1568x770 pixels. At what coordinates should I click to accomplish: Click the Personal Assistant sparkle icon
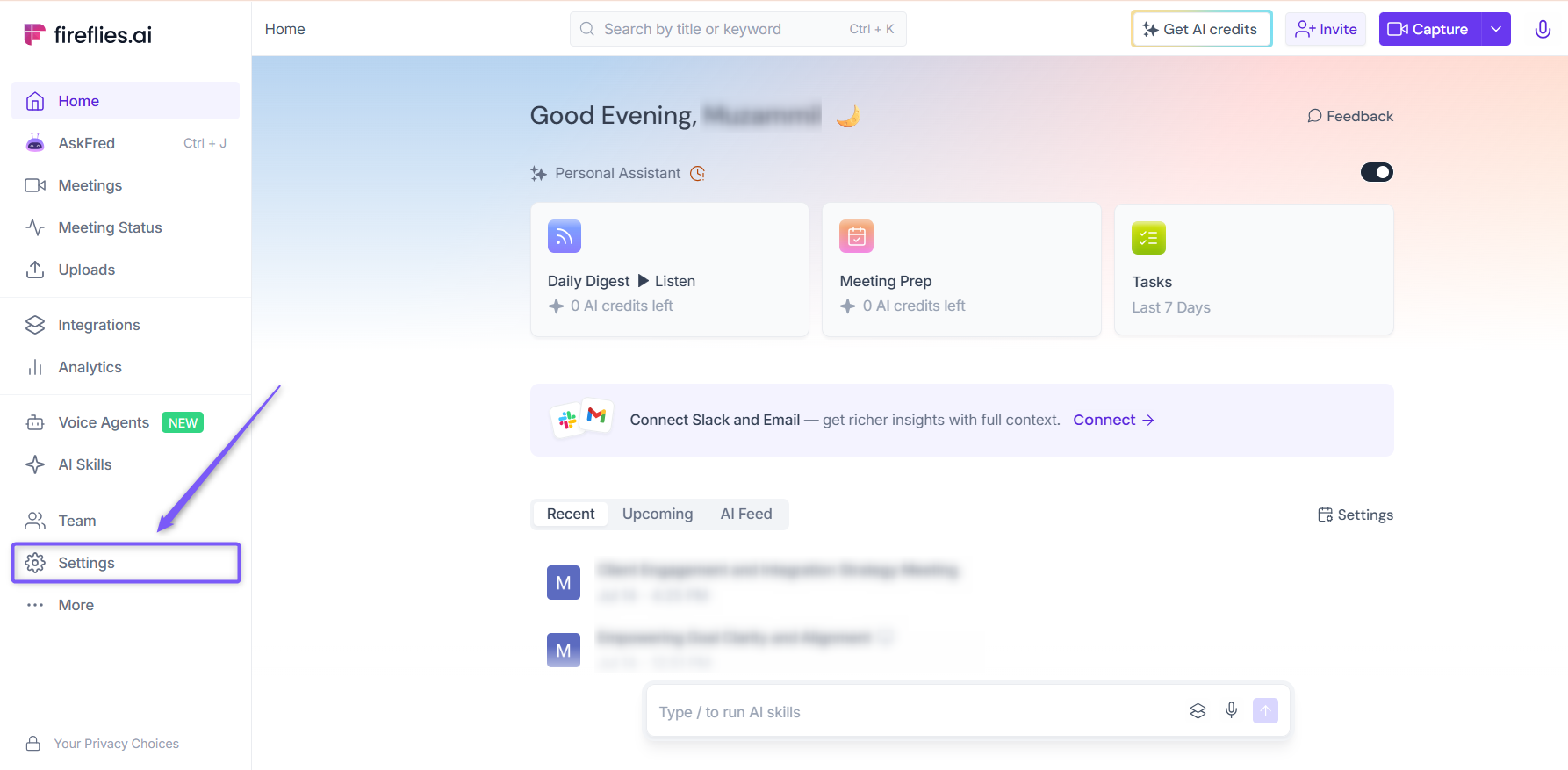click(x=538, y=173)
